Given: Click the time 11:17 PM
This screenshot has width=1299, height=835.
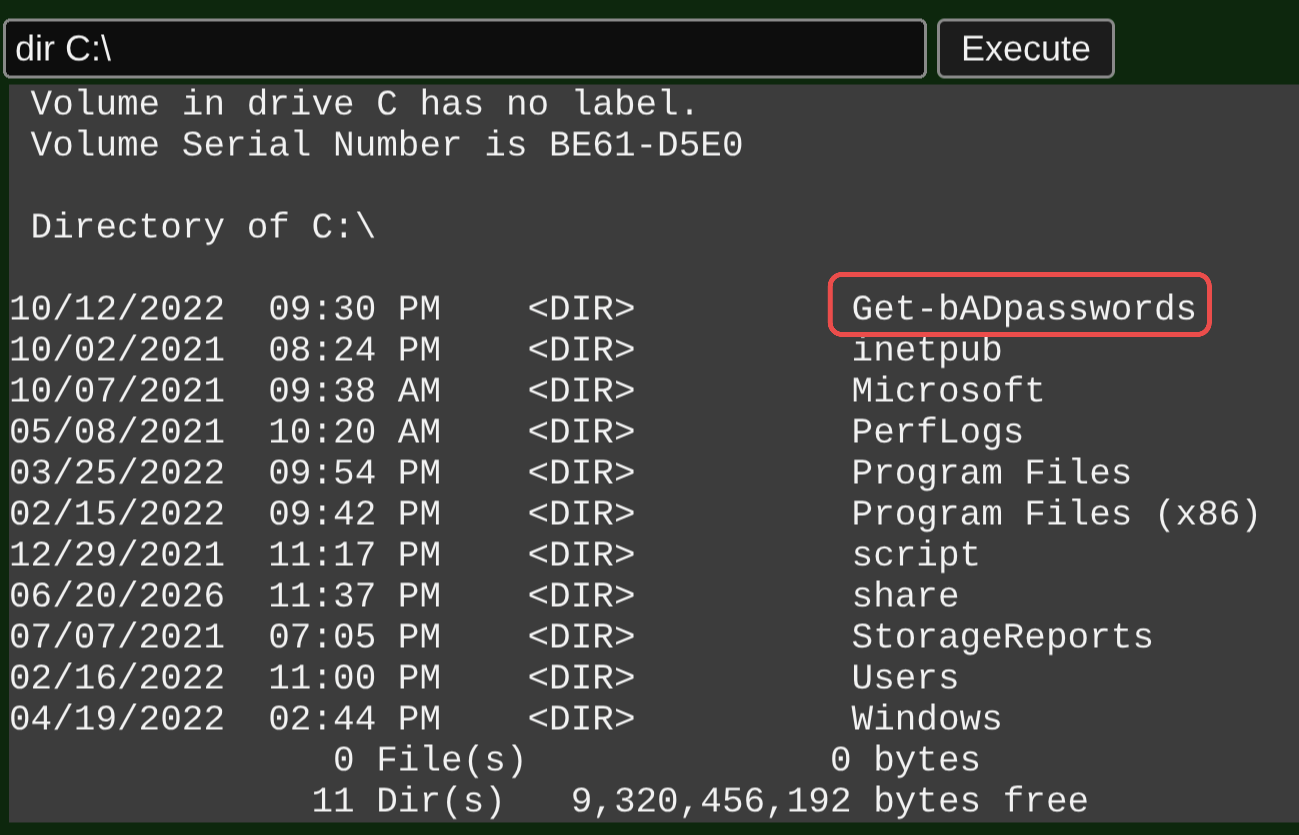Looking at the screenshot, I should (x=354, y=554).
